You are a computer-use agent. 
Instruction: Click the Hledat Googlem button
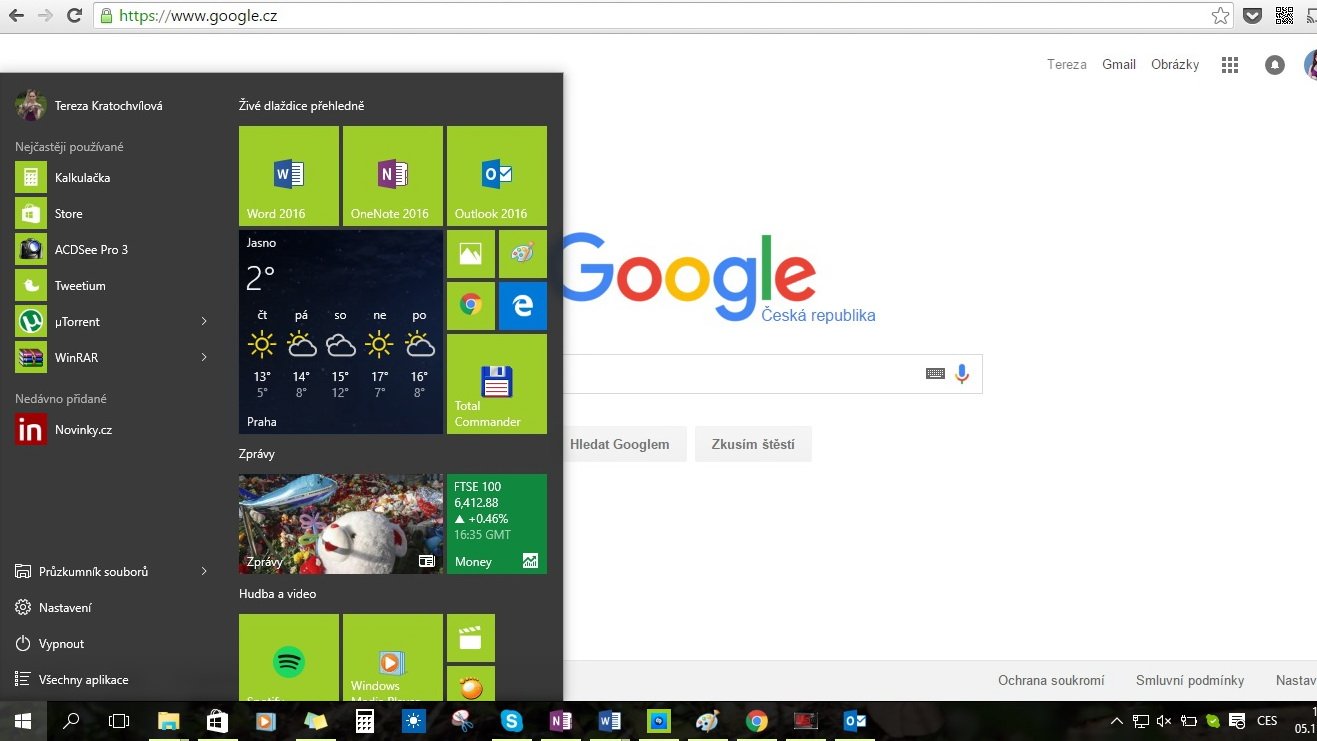tap(620, 444)
